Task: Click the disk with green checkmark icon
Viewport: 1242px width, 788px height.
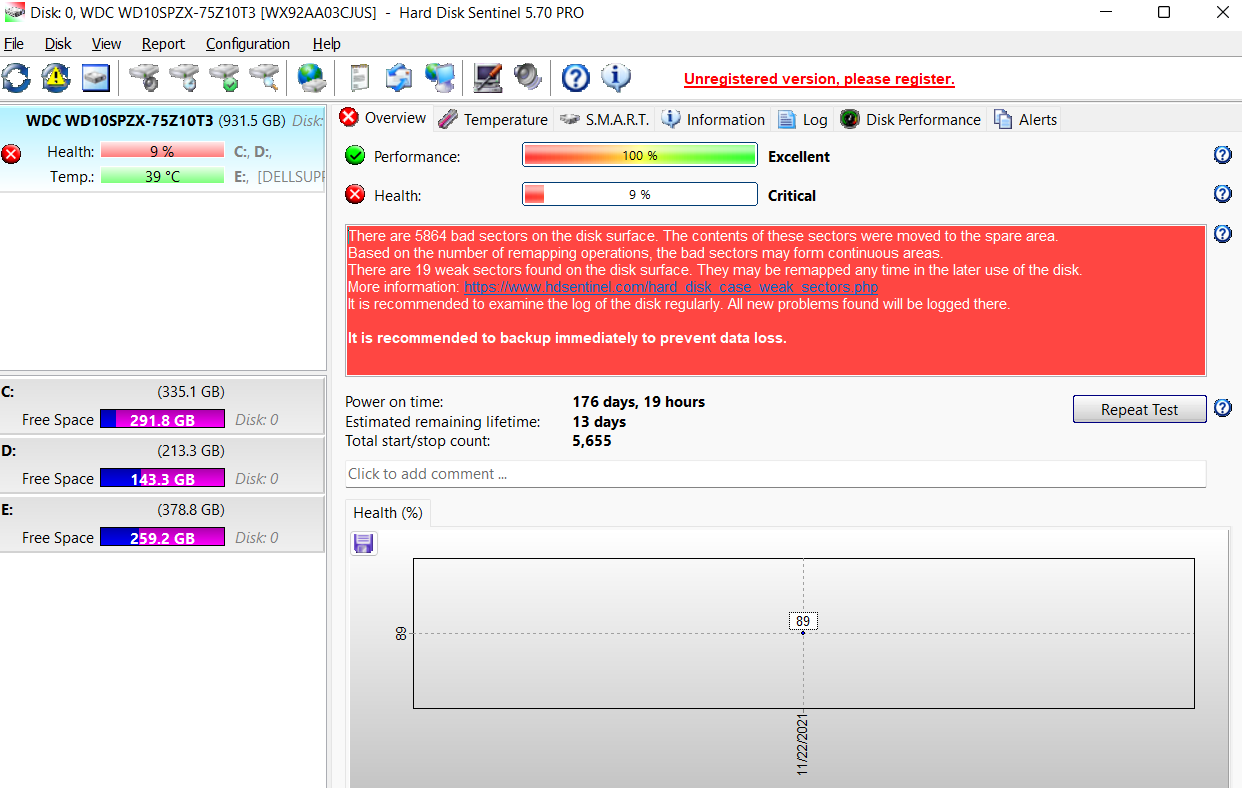Action: tap(224, 77)
